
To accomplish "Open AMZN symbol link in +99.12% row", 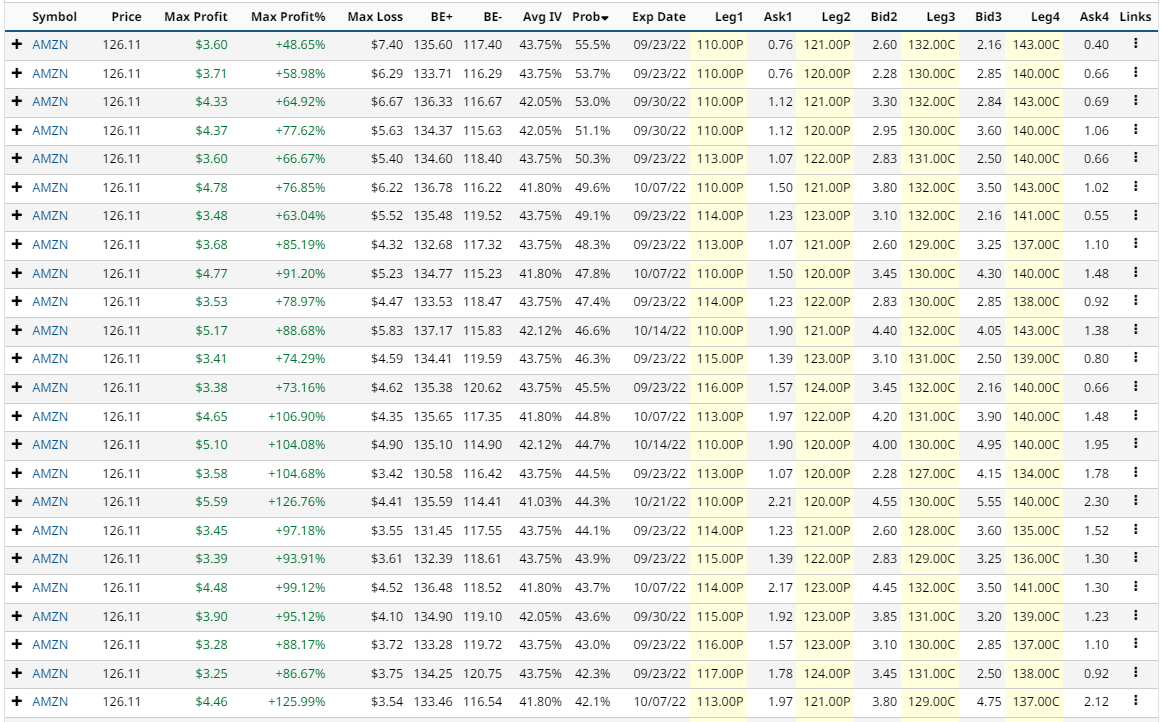I will (50, 588).
